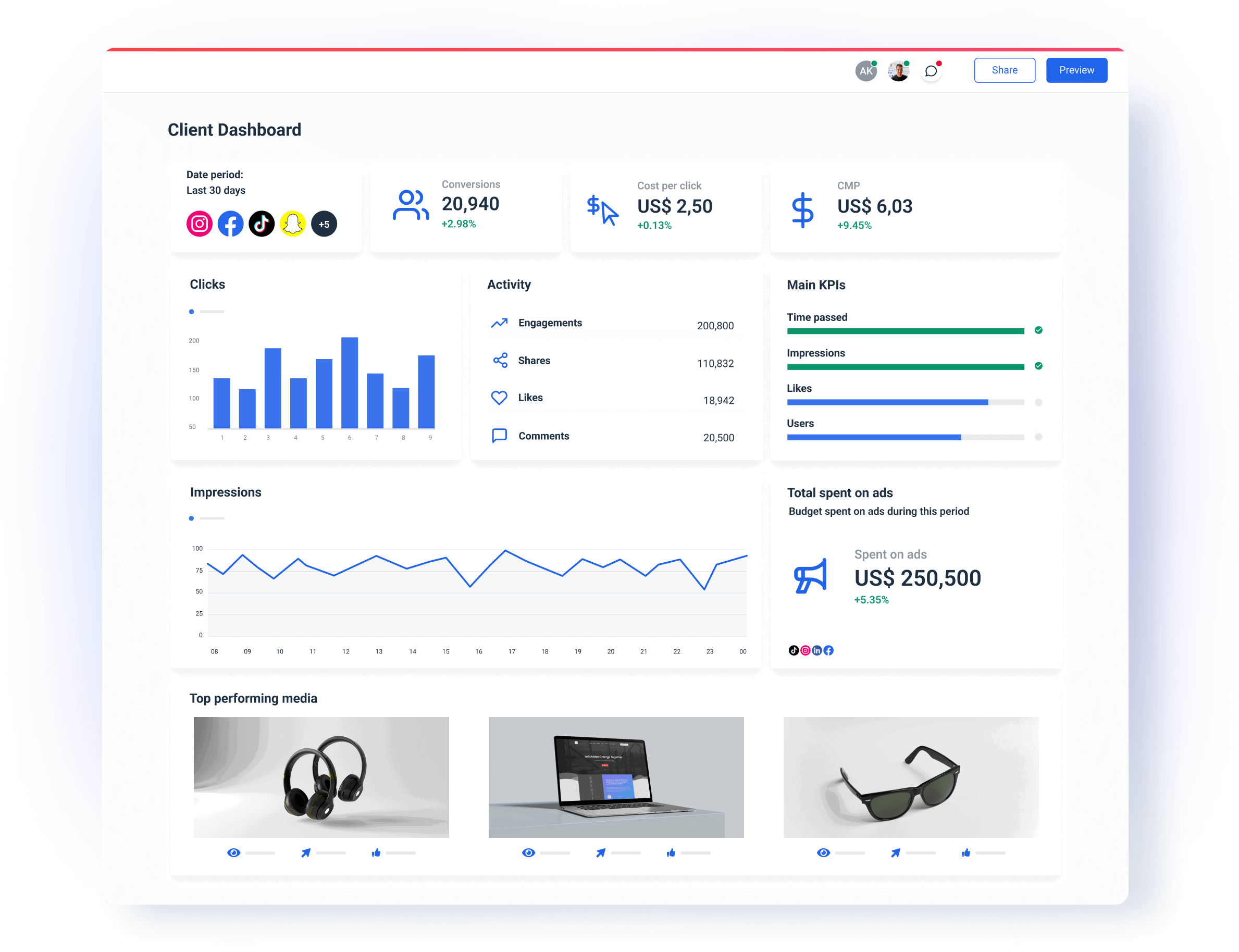1239x952 pixels.
Task: Click the Shares icon in Activity panel
Action: click(499, 361)
